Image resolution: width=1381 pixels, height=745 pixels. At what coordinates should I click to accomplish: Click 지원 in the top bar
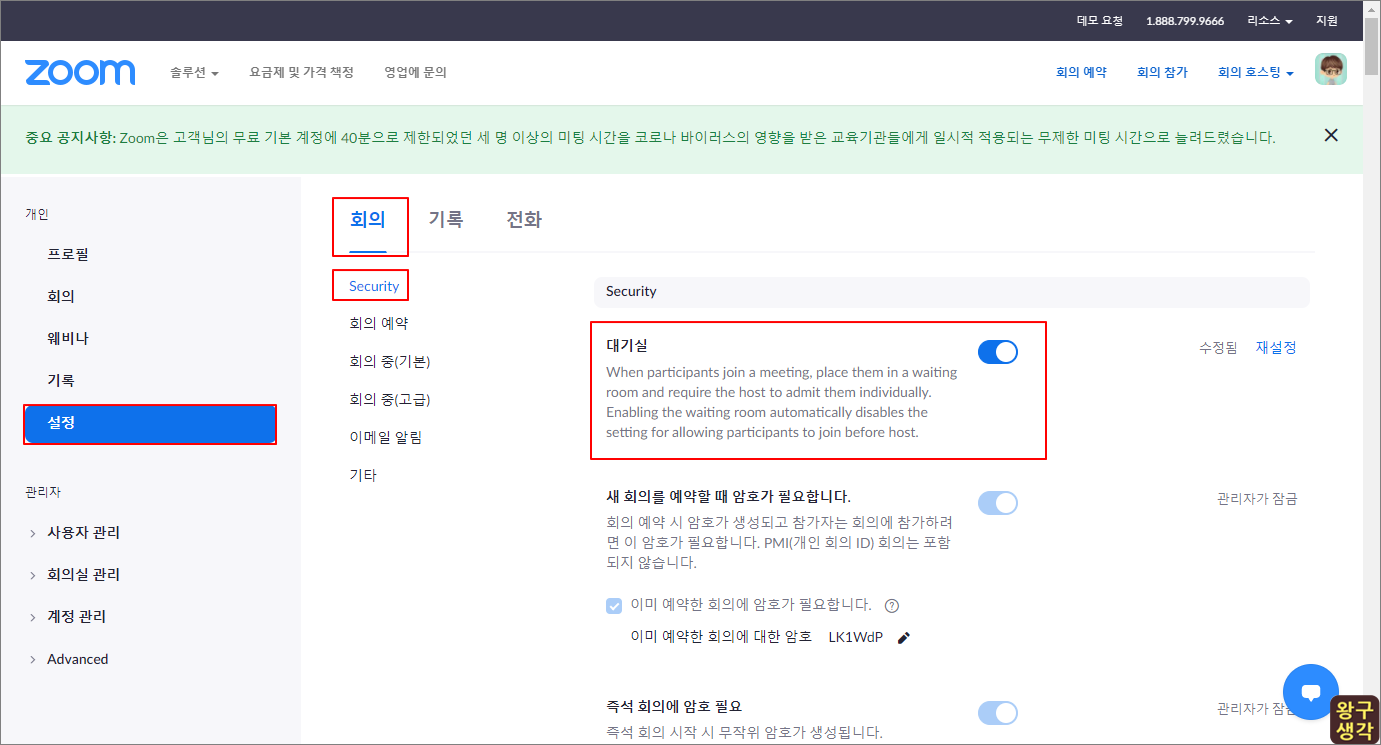pyautogui.click(x=1326, y=21)
